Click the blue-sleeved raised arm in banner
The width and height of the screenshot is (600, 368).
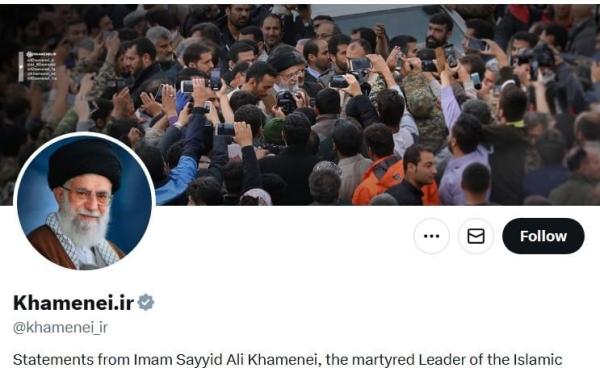coord(179,176)
